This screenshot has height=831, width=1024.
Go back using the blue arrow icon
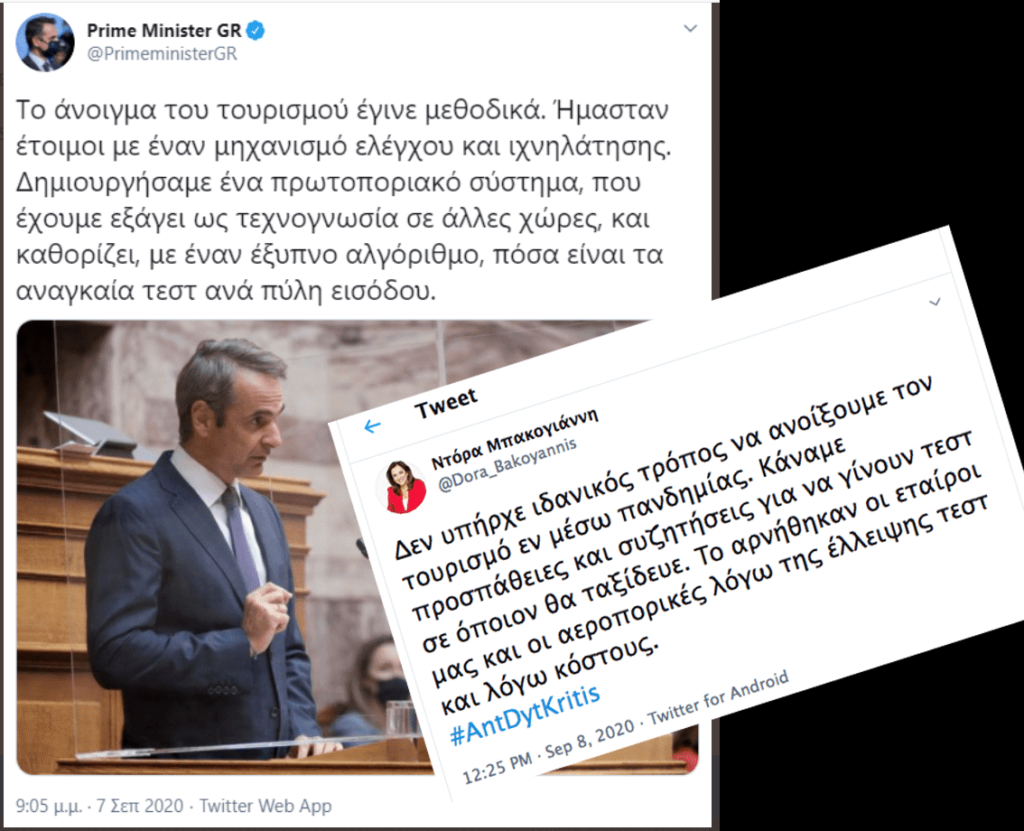[x=372, y=427]
